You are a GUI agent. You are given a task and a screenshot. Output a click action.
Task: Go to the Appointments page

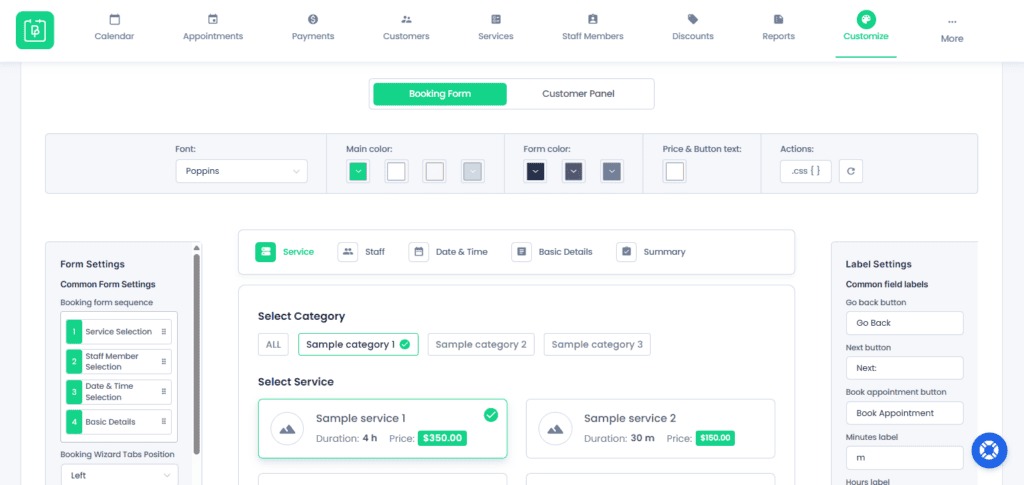click(x=213, y=28)
